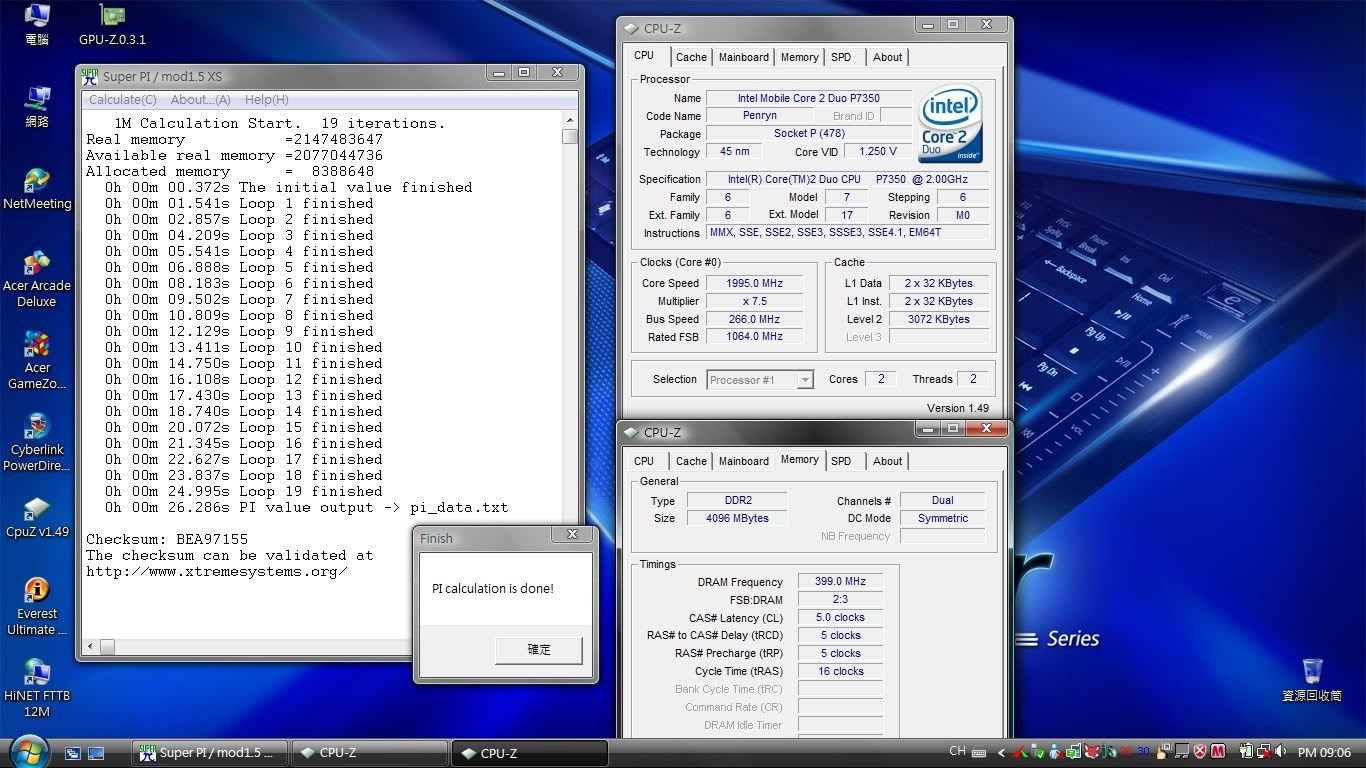Image resolution: width=1366 pixels, height=768 pixels.
Task: Open the Help(H) menu in Super PI
Action: click(x=266, y=100)
